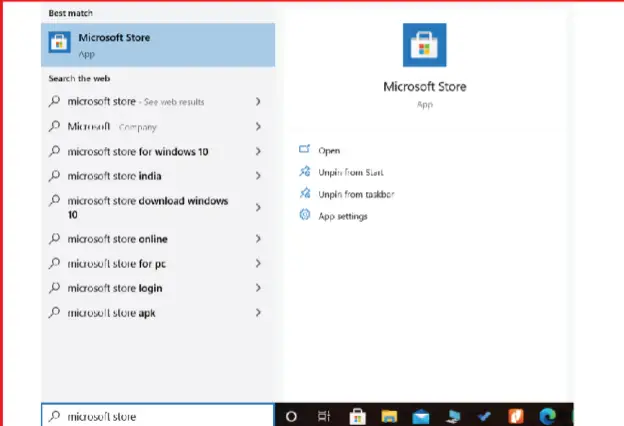Click search icon beside 'microsoft store for pc'
The height and width of the screenshot is (426, 624).
click(55, 263)
